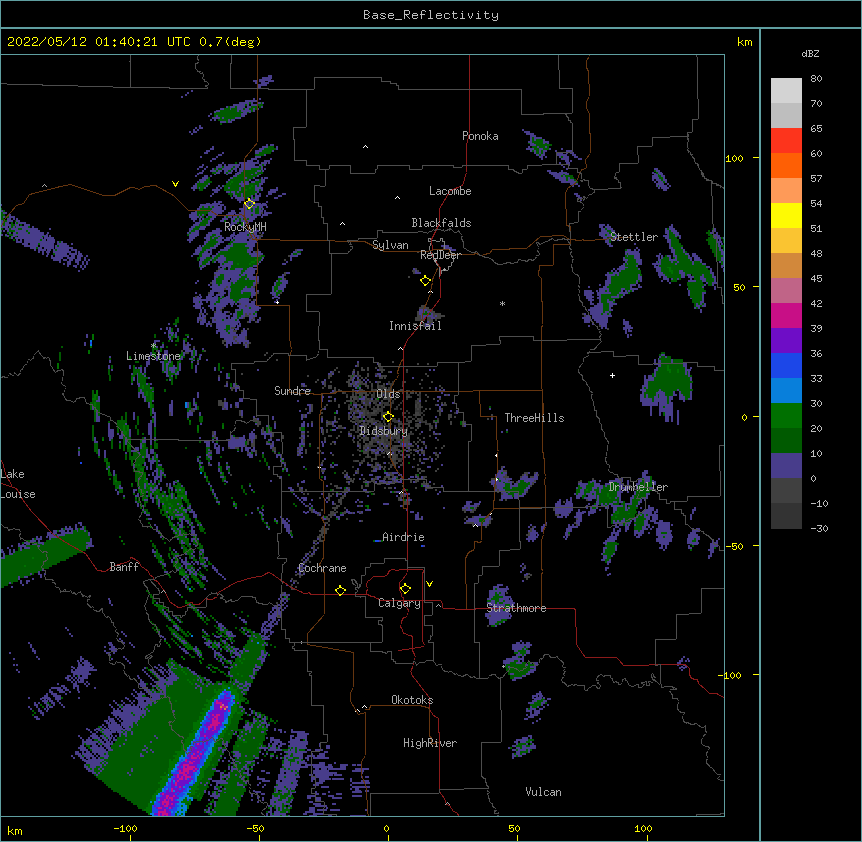The image size is (862, 842).
Task: Select the magenta 42-39 dBZ legend swatch
Action: [x=786, y=316]
